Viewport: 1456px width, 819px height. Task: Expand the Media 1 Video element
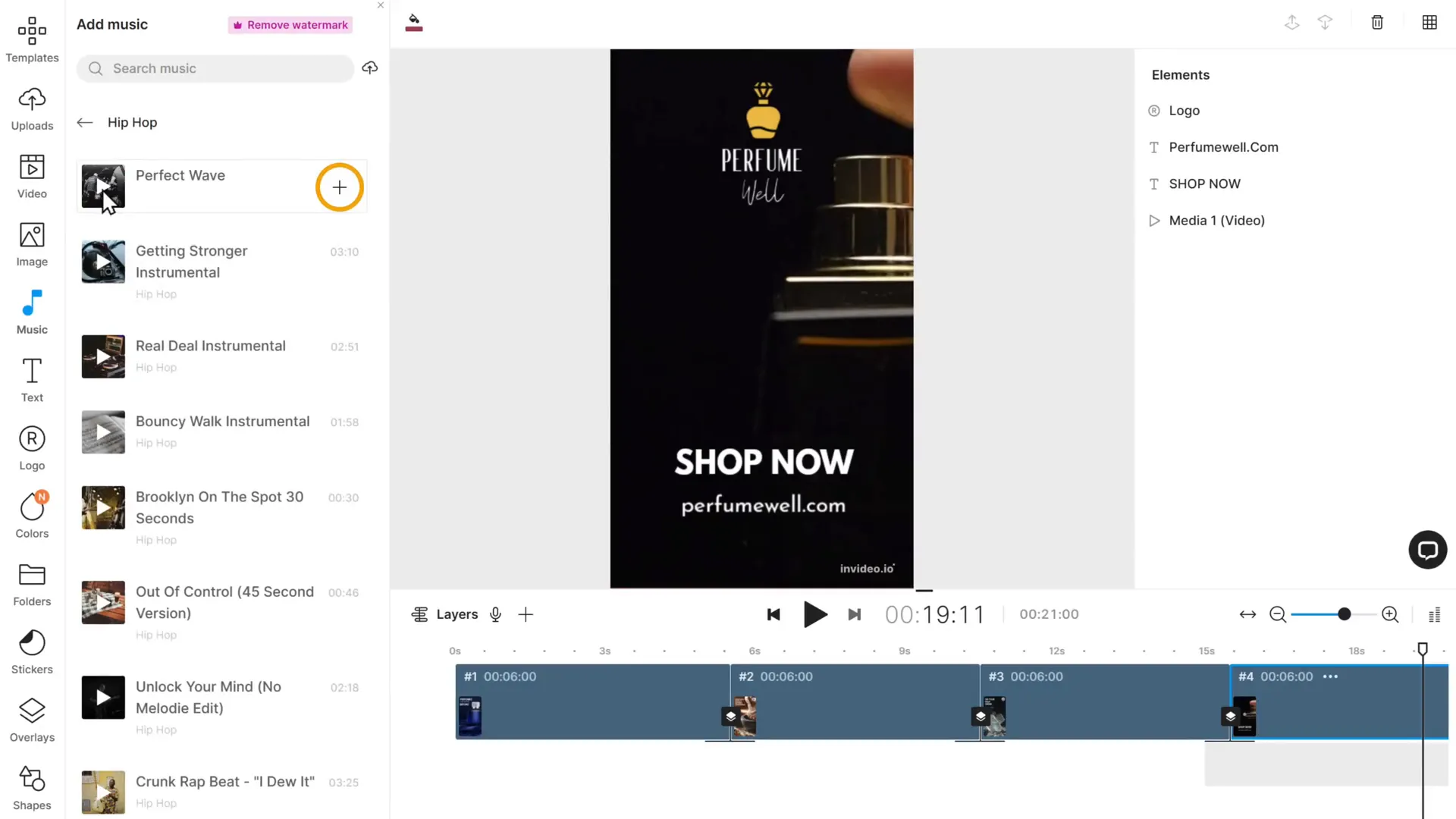pyautogui.click(x=1155, y=220)
